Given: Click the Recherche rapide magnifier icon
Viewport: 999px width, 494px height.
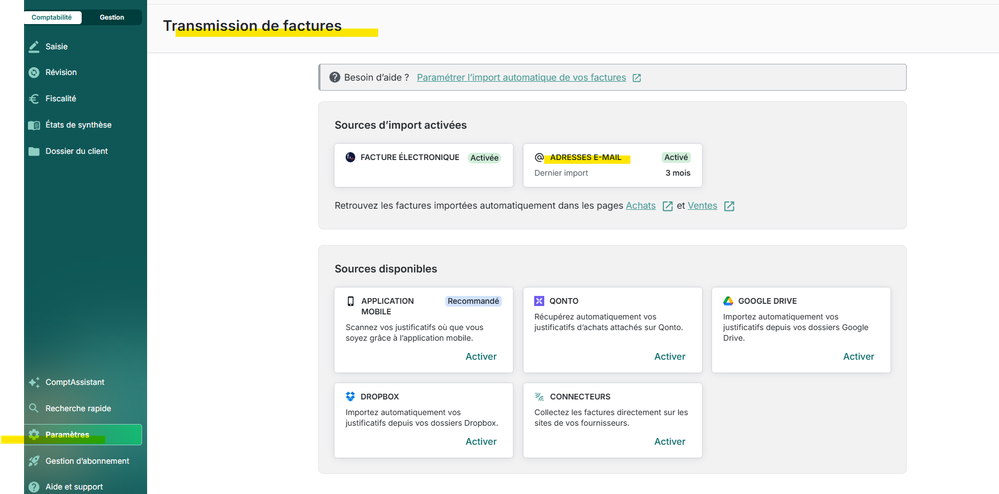Looking at the screenshot, I should tap(34, 408).
